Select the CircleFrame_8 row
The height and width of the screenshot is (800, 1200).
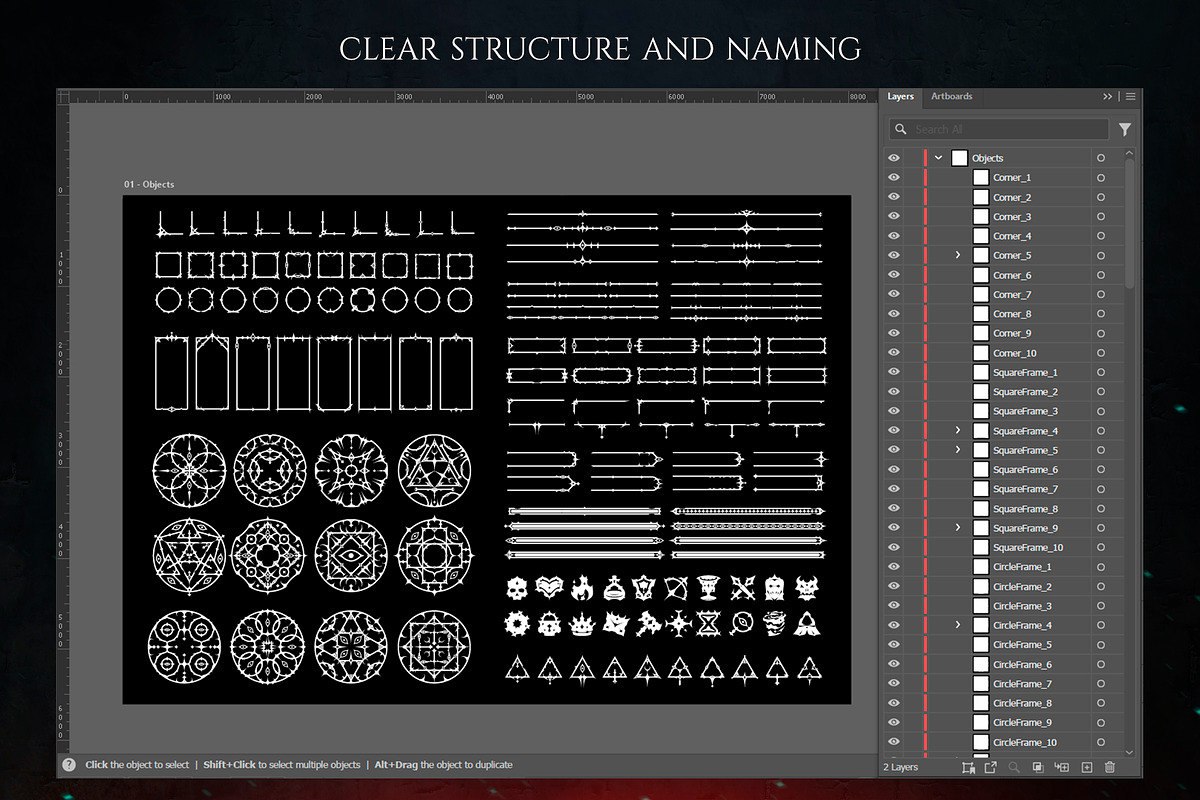1003,703
